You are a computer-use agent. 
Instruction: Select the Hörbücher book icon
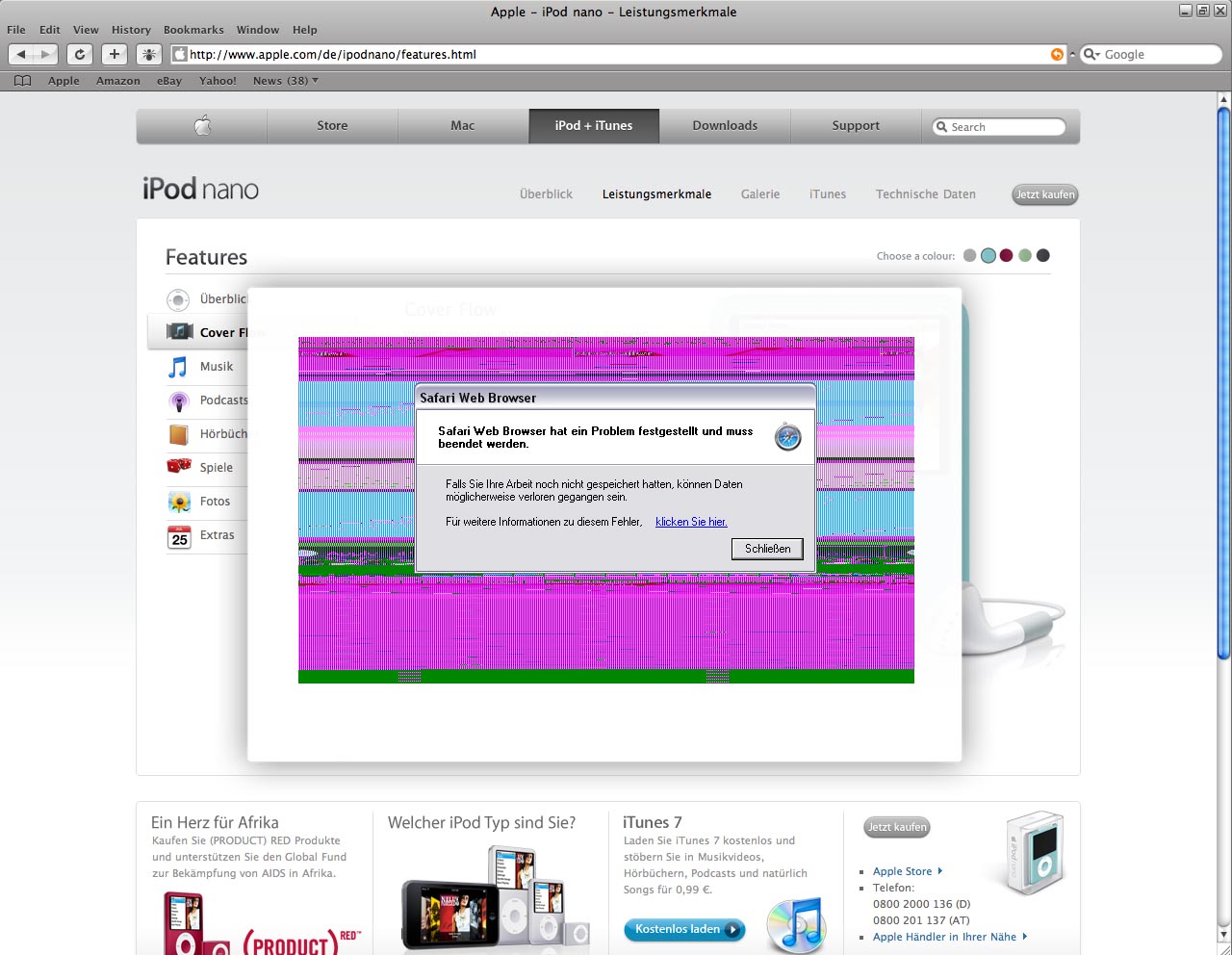point(179,434)
